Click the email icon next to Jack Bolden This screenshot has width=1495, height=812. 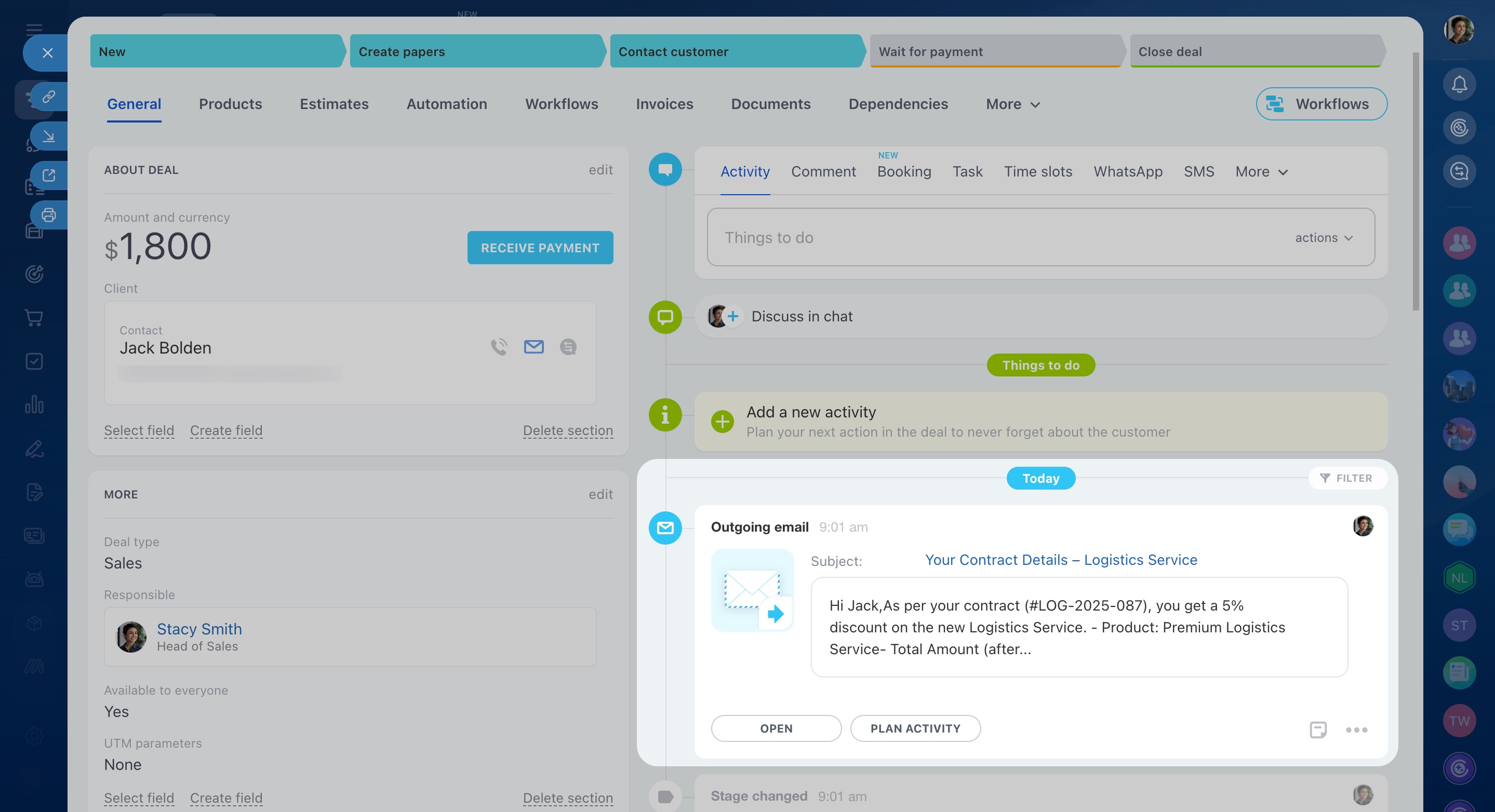click(533, 347)
